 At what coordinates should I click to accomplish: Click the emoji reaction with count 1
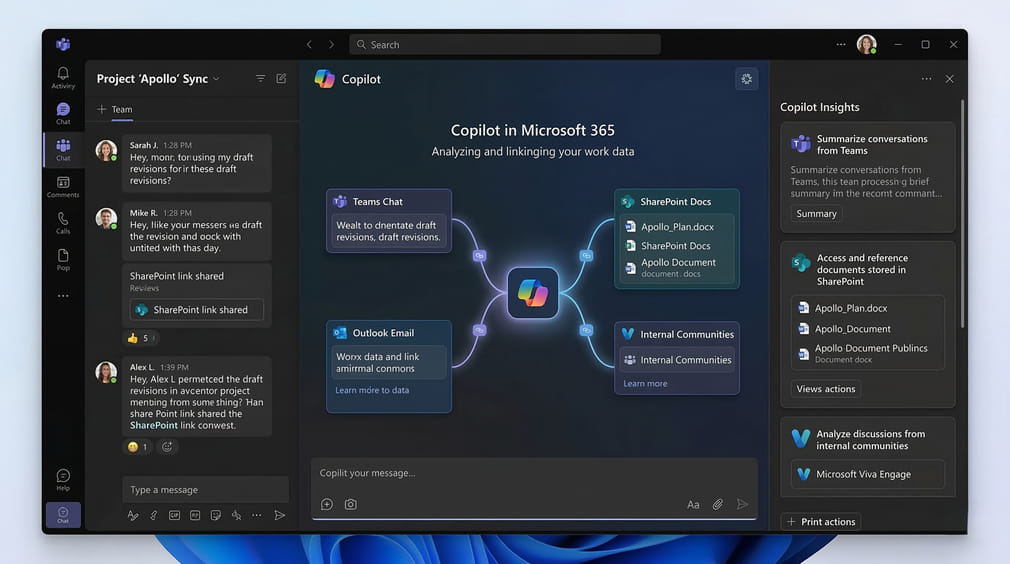138,447
